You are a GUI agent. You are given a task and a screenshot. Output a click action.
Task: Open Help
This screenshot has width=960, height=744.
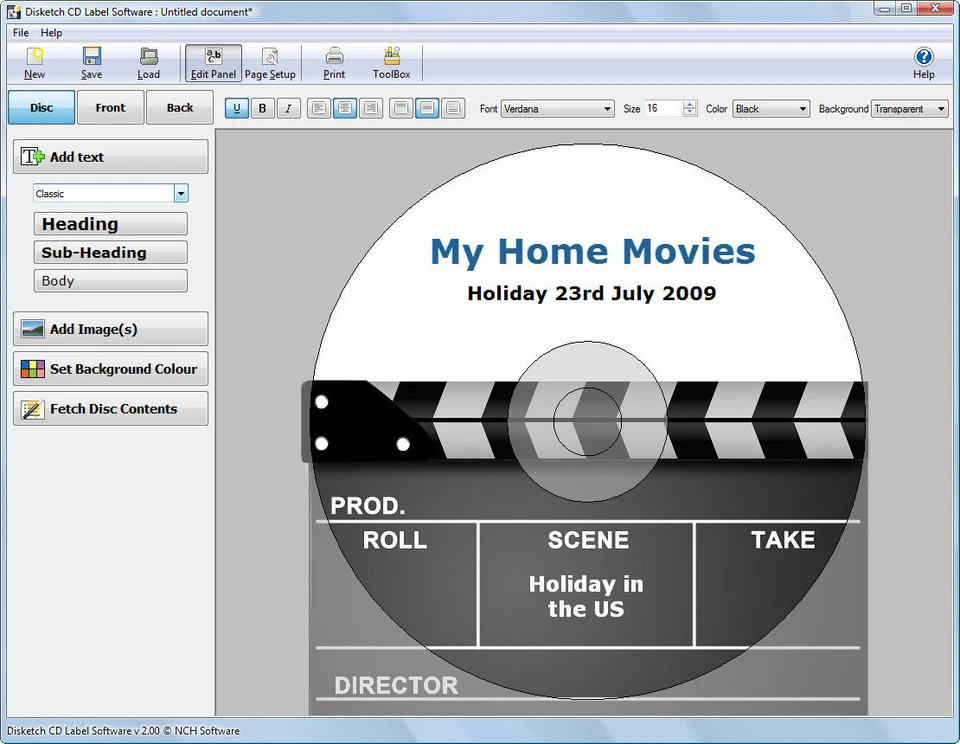point(922,62)
